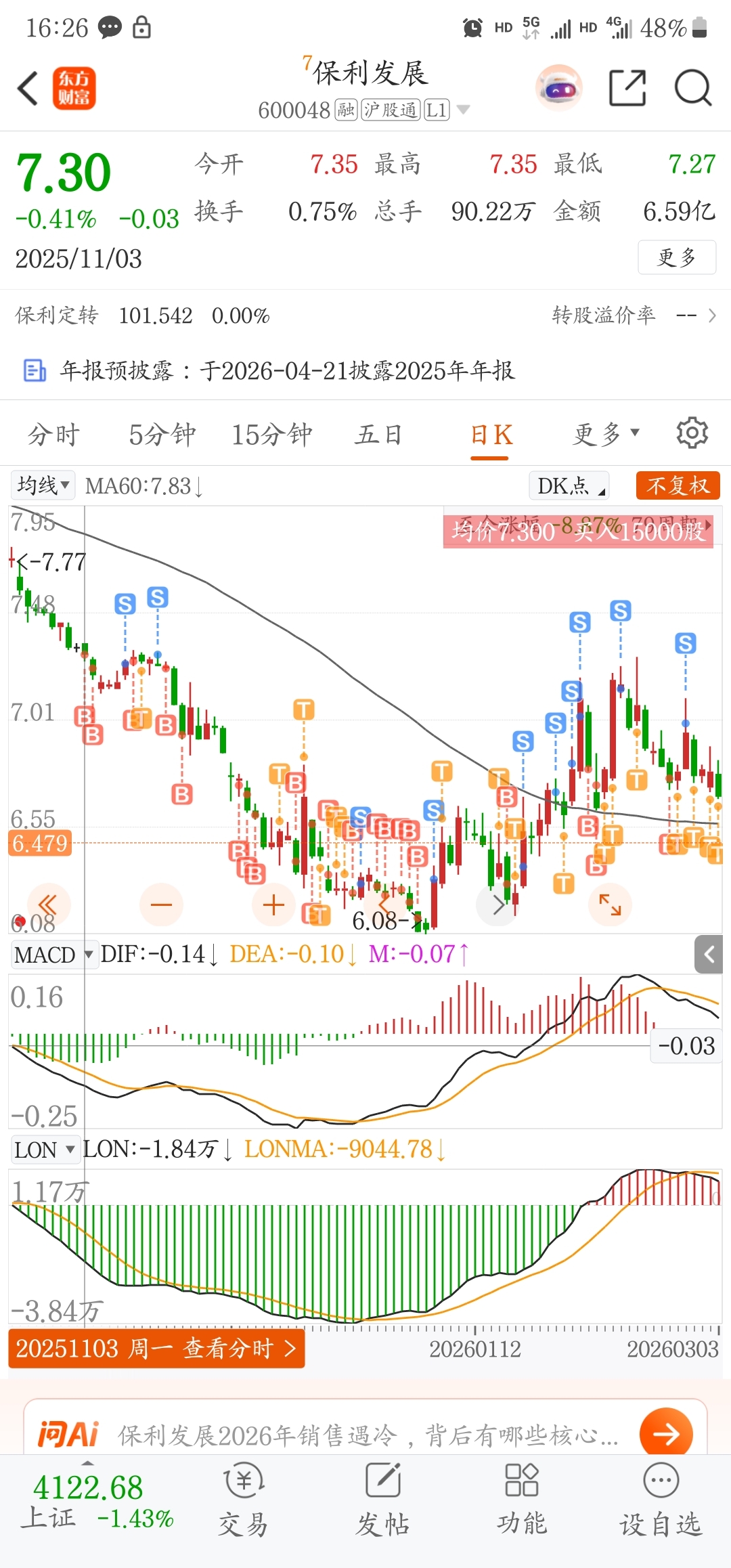
Task: Expand the chart to fullscreen
Action: pyautogui.click(x=610, y=905)
